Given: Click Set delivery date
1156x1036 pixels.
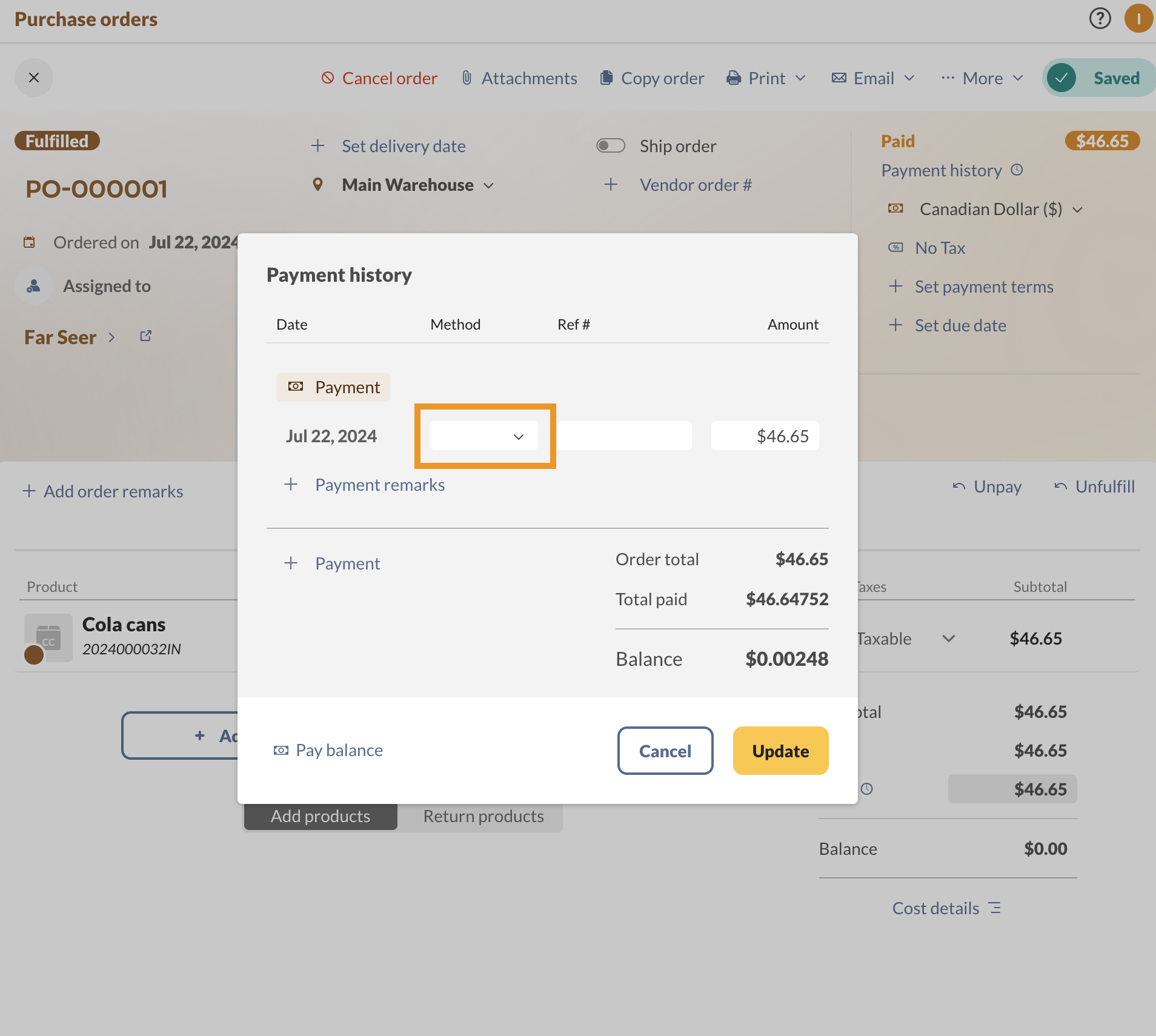Looking at the screenshot, I should [388, 146].
